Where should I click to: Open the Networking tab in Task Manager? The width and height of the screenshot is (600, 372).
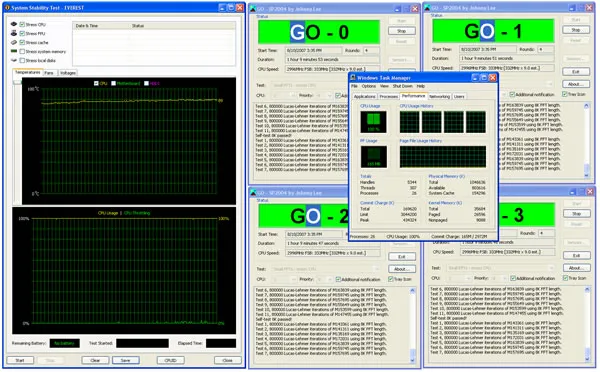pos(439,96)
